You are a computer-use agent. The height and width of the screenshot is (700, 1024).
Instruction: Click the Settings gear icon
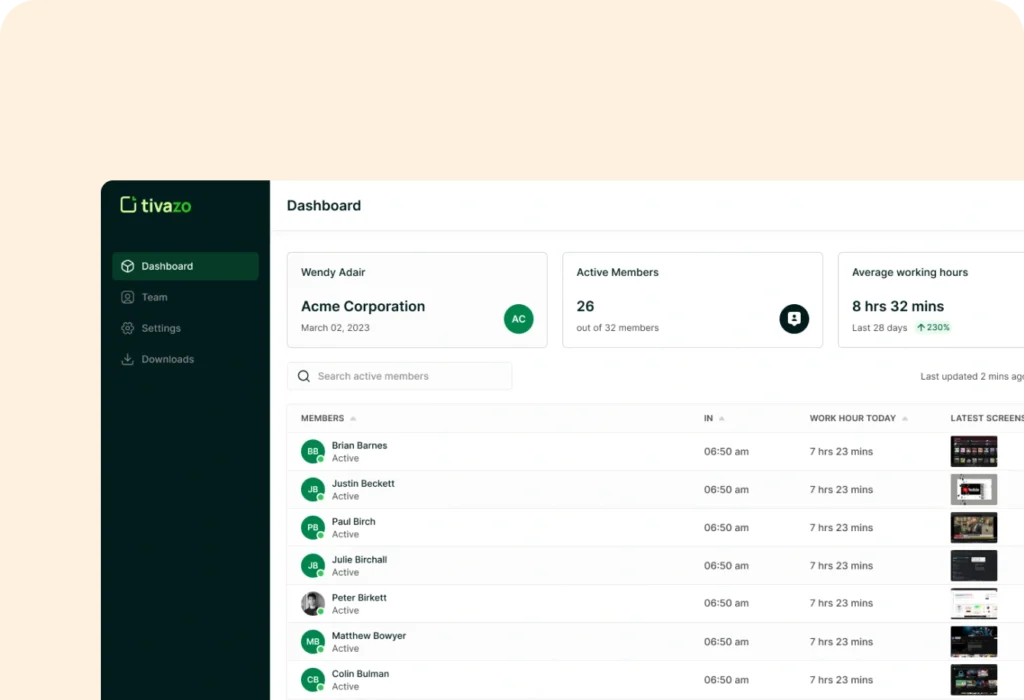click(x=127, y=328)
